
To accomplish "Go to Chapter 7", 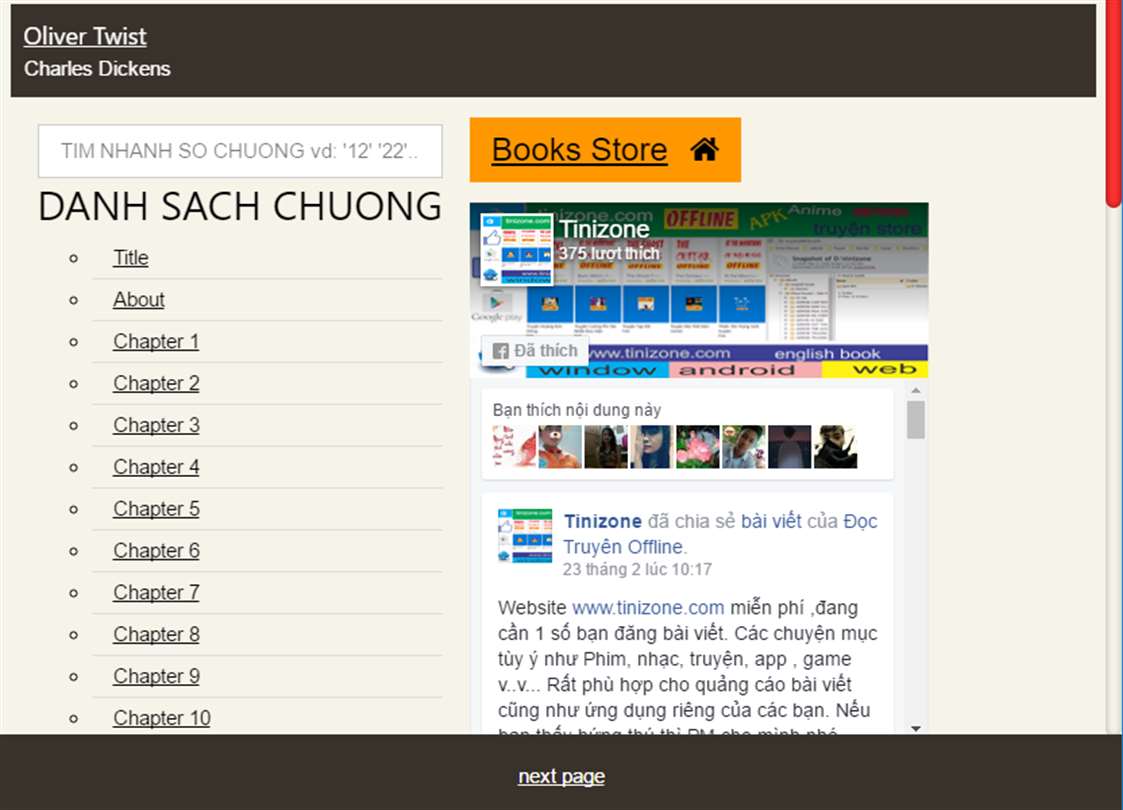I will click(156, 592).
